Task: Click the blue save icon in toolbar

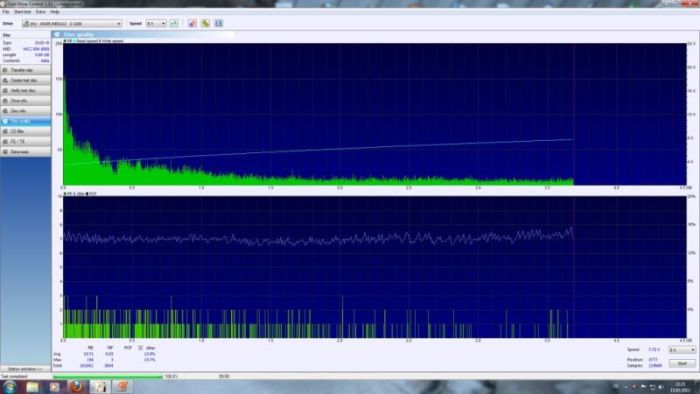Action: pyautogui.click(x=219, y=23)
